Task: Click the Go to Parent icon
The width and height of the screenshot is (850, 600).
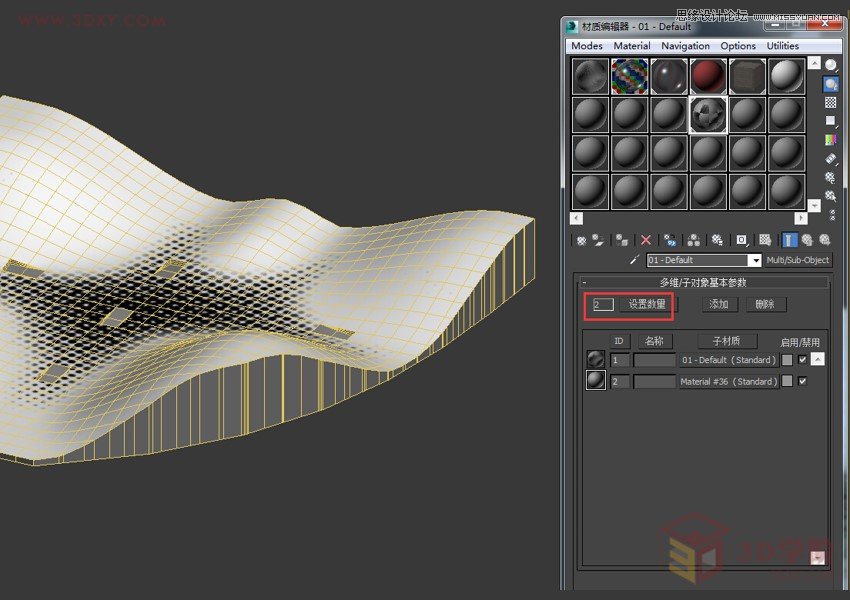Action: (807, 240)
